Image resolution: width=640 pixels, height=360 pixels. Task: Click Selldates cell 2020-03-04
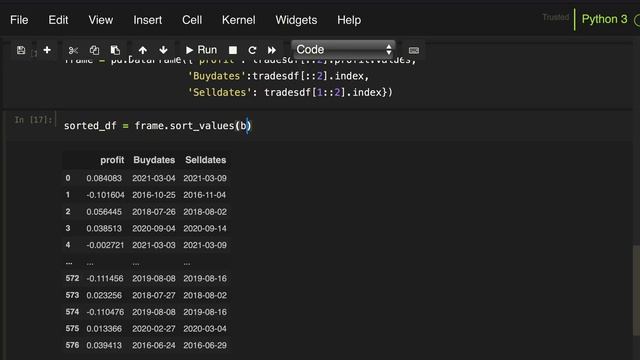click(x=205, y=329)
